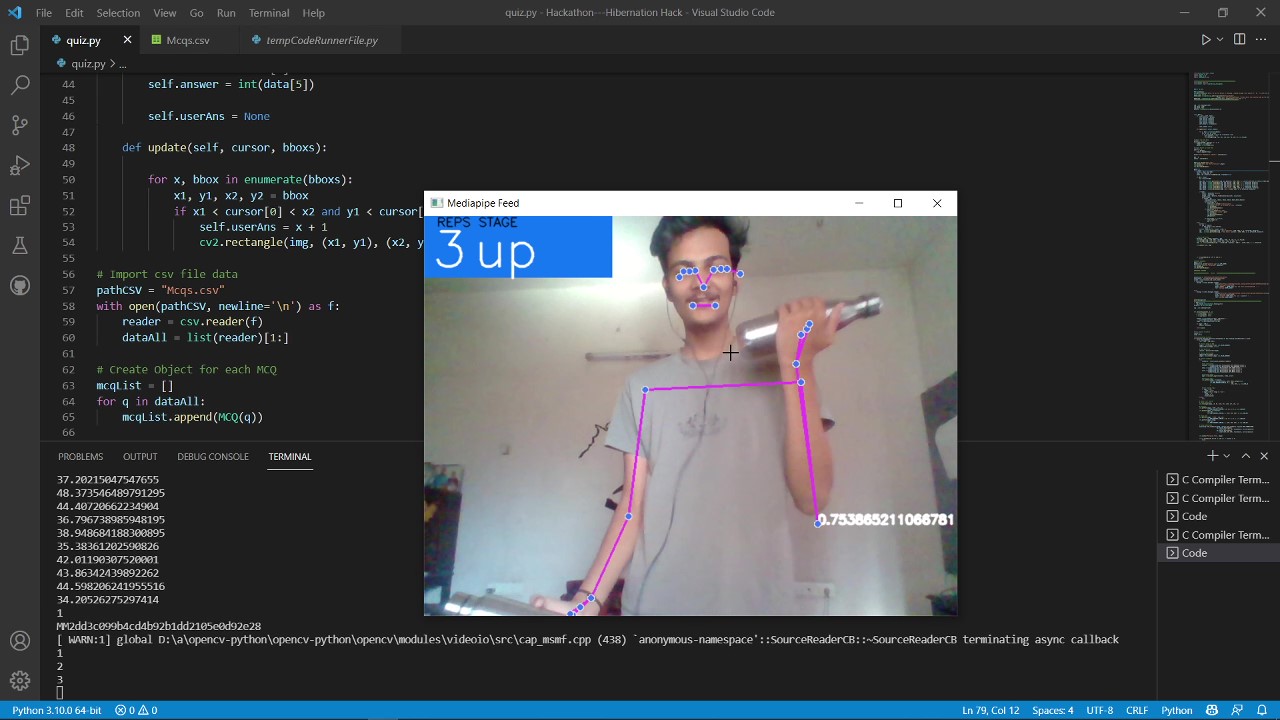Viewport: 1280px width, 720px height.
Task: Open the Help menu
Action: tap(314, 13)
